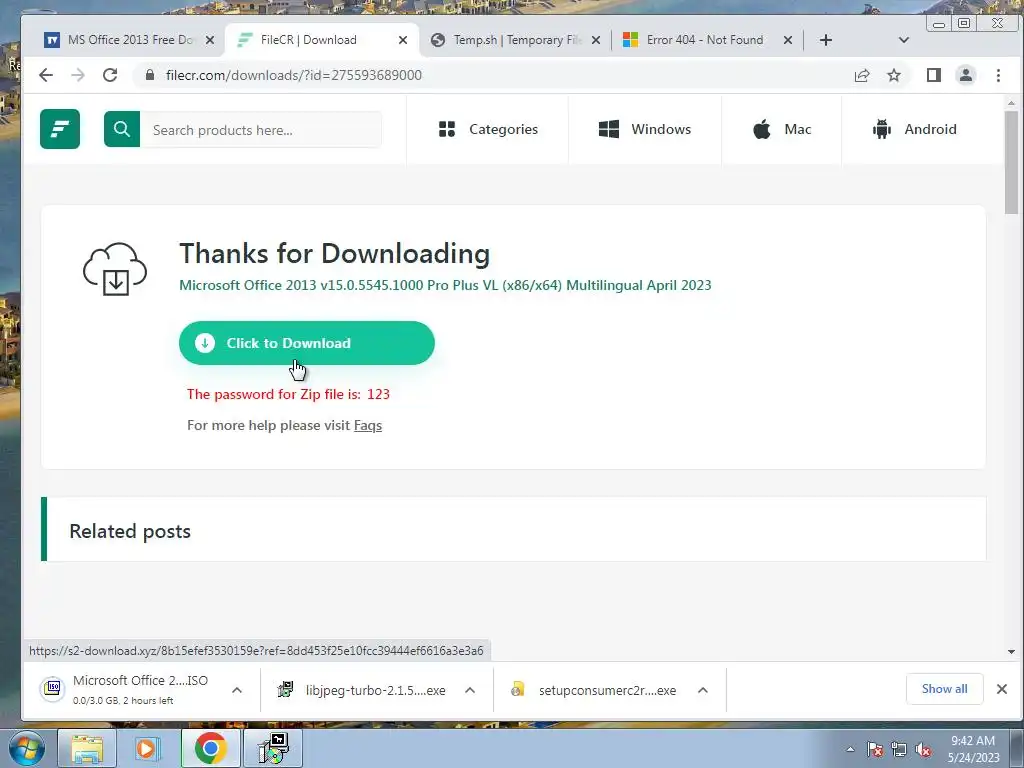Reload the page with refresh icon

(110, 75)
